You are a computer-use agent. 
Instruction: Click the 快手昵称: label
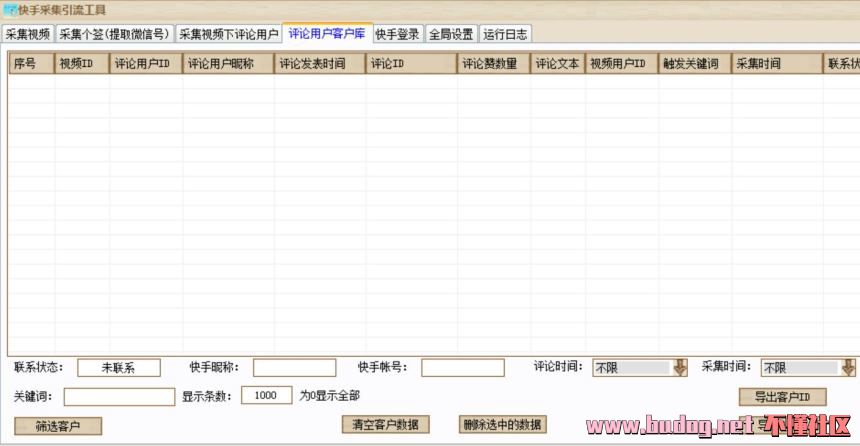[214, 367]
